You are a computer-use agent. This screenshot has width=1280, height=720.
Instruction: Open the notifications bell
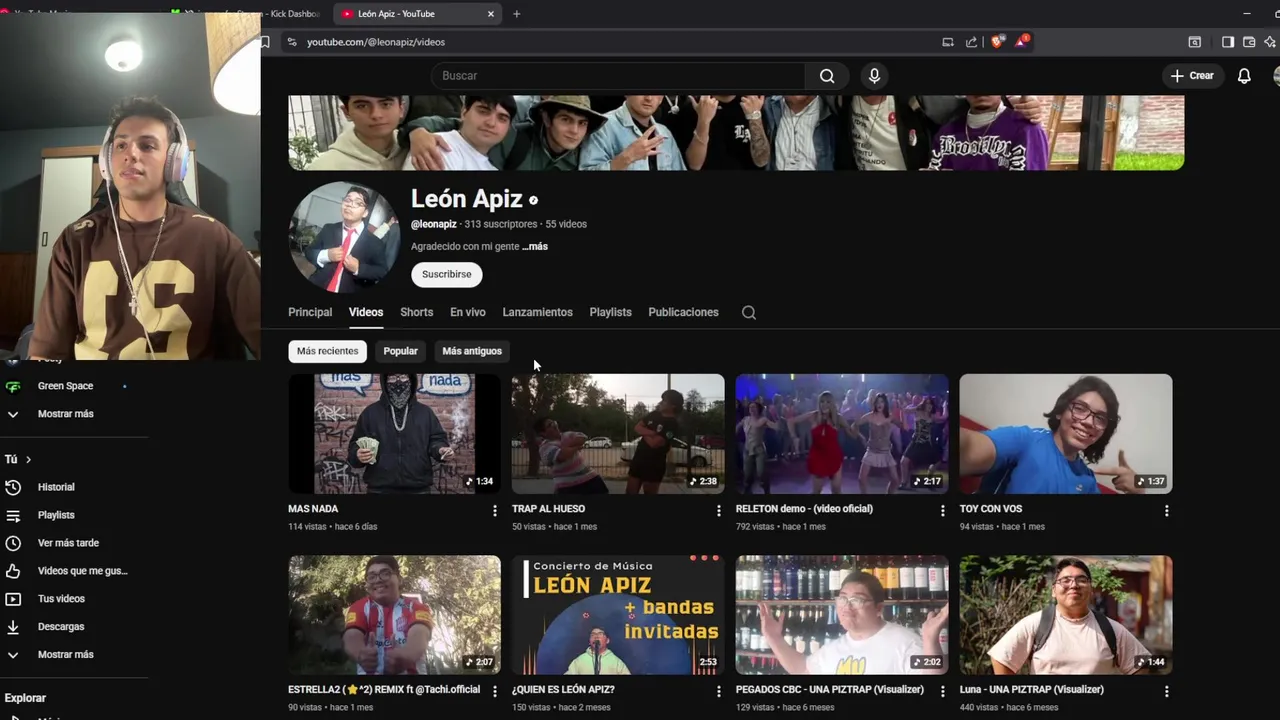point(1244,76)
